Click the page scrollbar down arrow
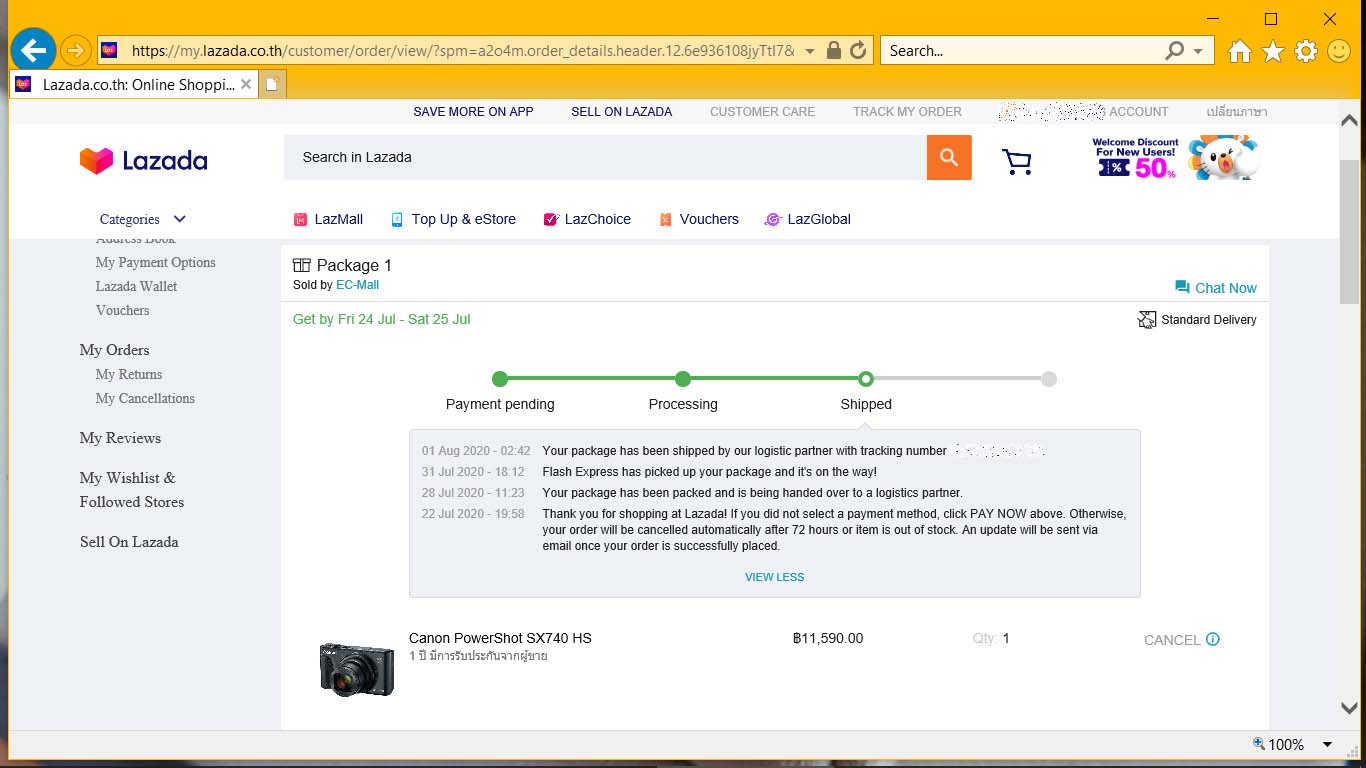This screenshot has width=1366, height=768. pyautogui.click(x=1348, y=707)
